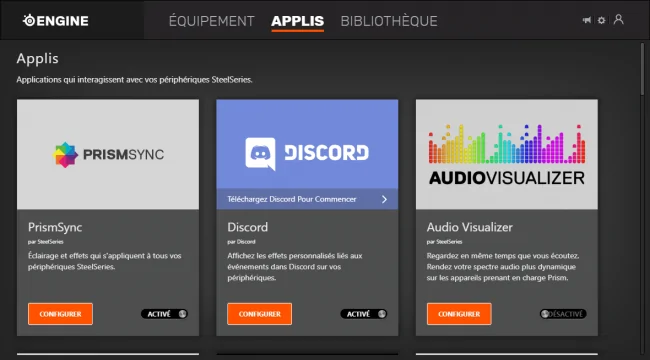Open the settings gear icon
Screen dimensions: 650x360
pos(601,20)
